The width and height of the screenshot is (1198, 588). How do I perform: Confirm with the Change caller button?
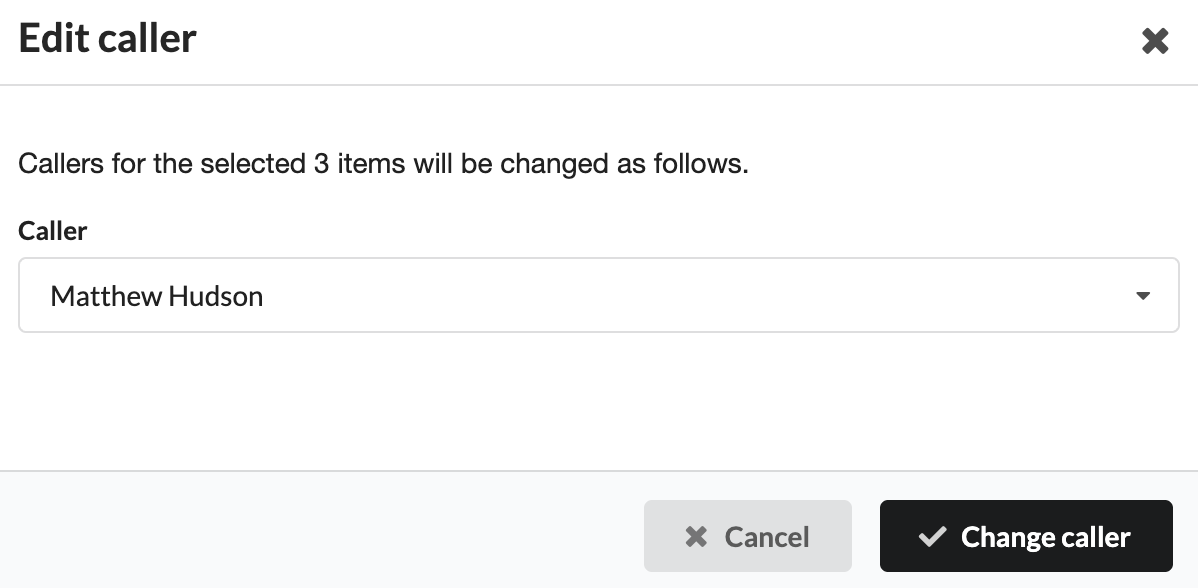click(x=1026, y=536)
